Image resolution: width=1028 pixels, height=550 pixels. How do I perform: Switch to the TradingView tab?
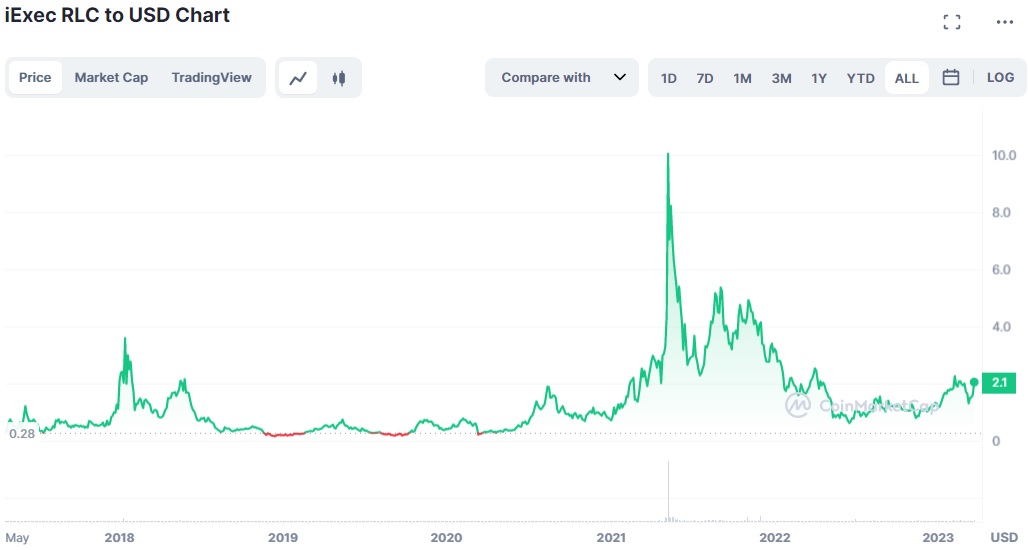[x=212, y=77]
